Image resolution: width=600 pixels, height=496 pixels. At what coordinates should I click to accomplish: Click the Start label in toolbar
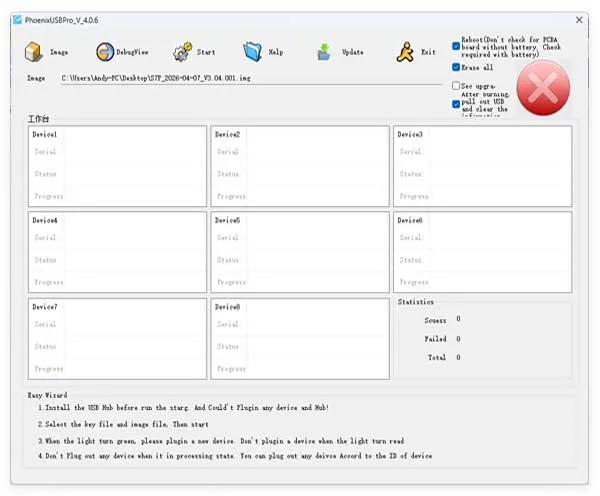206,52
